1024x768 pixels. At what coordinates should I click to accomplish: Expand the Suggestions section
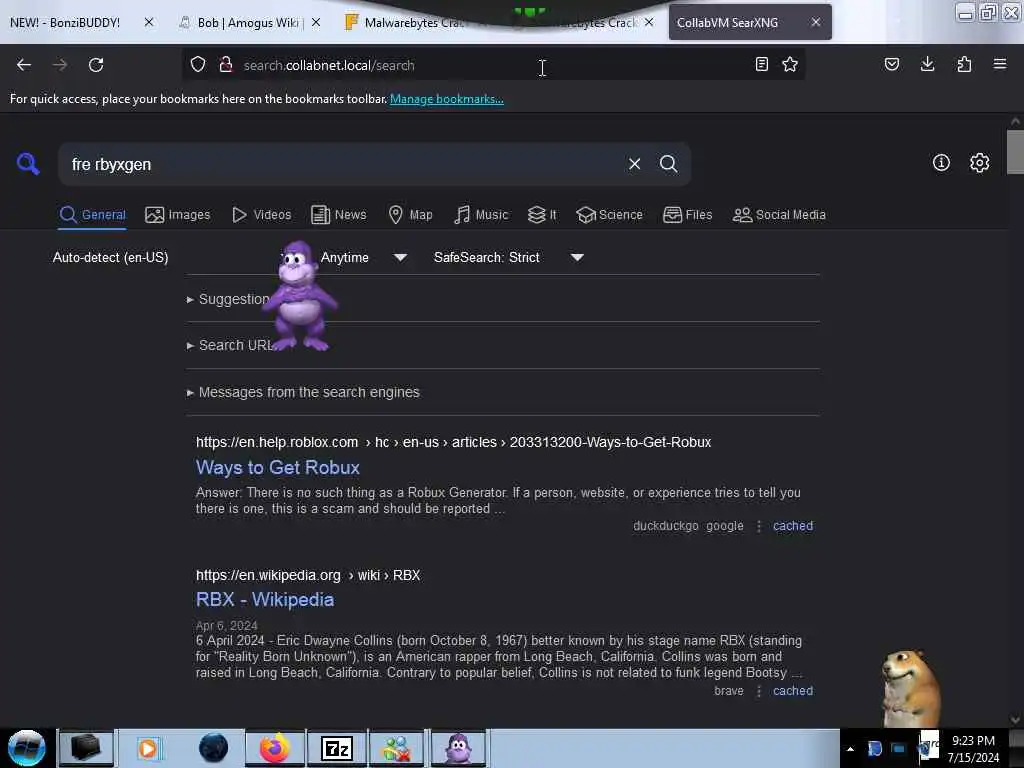coord(227,299)
